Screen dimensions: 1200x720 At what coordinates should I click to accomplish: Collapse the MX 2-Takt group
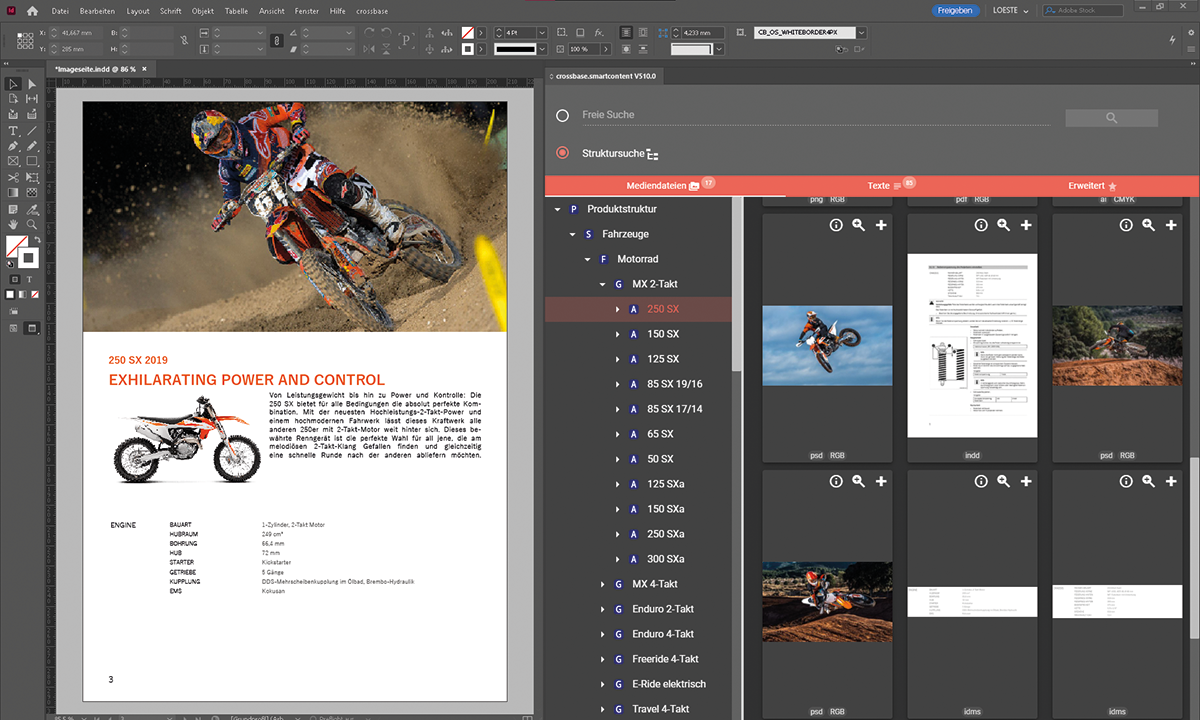[x=603, y=285]
